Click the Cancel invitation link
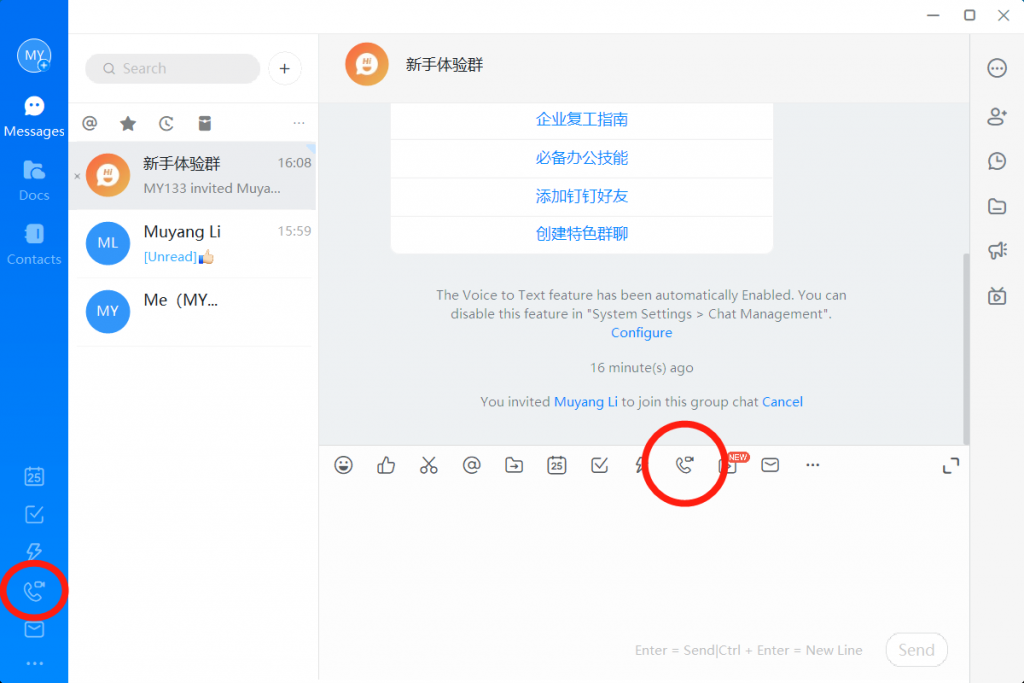1024x683 pixels. tap(782, 402)
